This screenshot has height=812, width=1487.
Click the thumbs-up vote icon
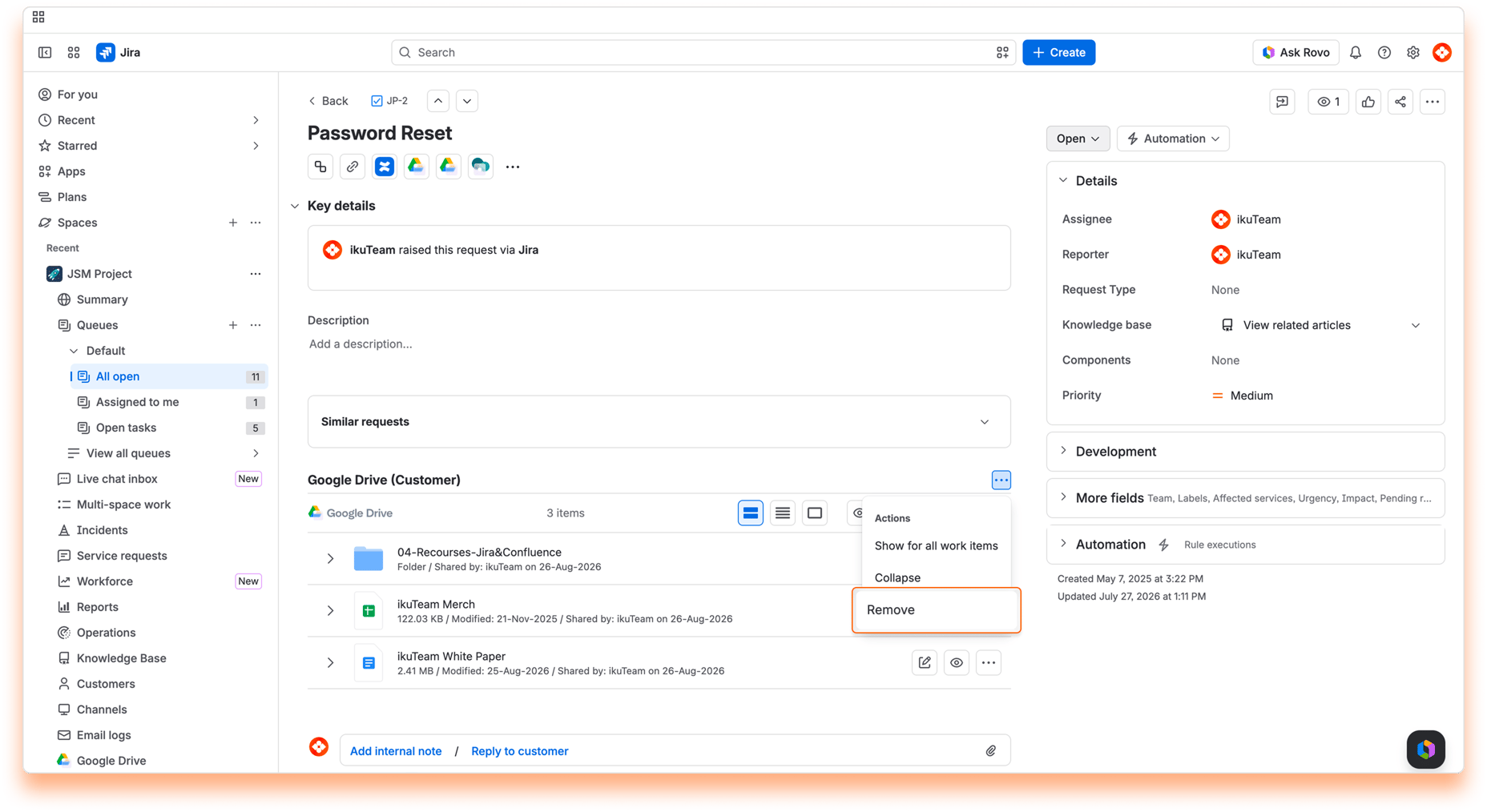pyautogui.click(x=1368, y=102)
